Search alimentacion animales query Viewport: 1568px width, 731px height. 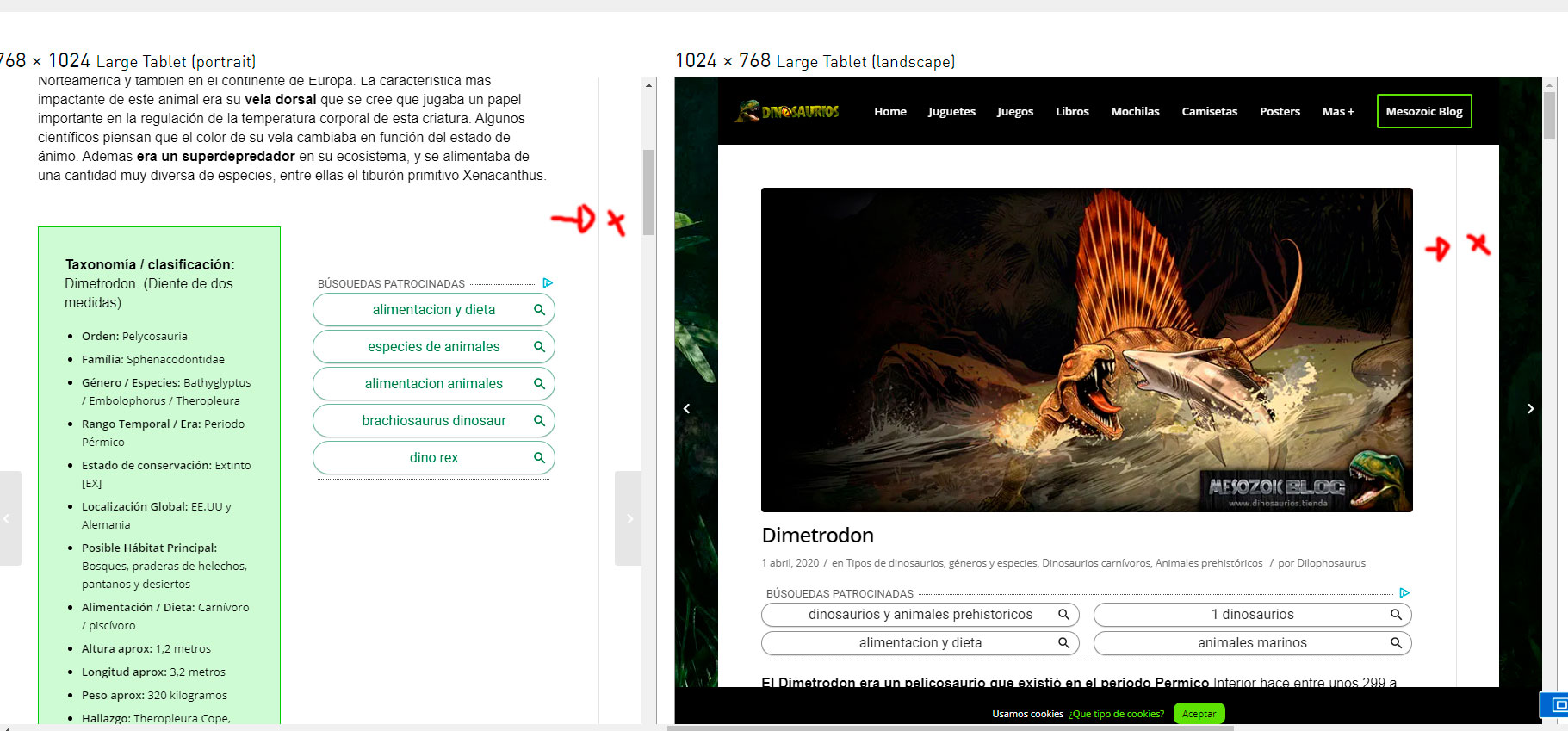(434, 384)
